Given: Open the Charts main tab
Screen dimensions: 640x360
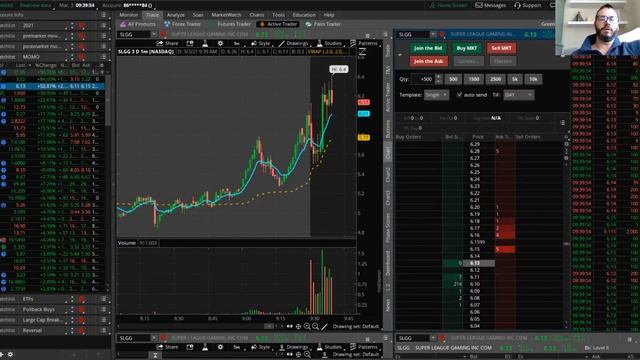Looking at the screenshot, I should click(x=257, y=15).
